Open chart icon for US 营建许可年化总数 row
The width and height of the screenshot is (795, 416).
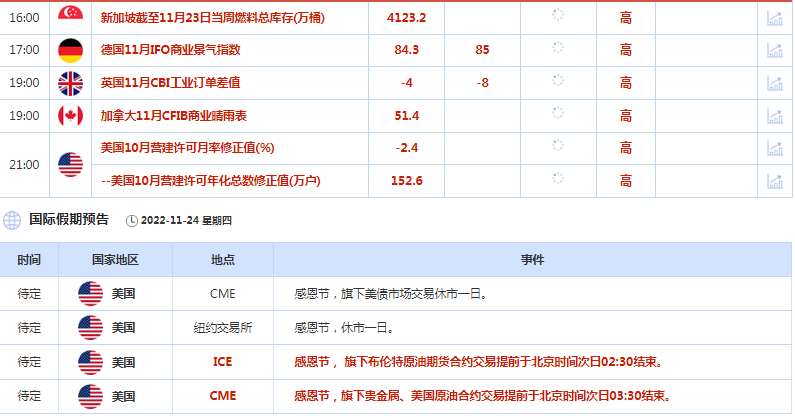(774, 181)
